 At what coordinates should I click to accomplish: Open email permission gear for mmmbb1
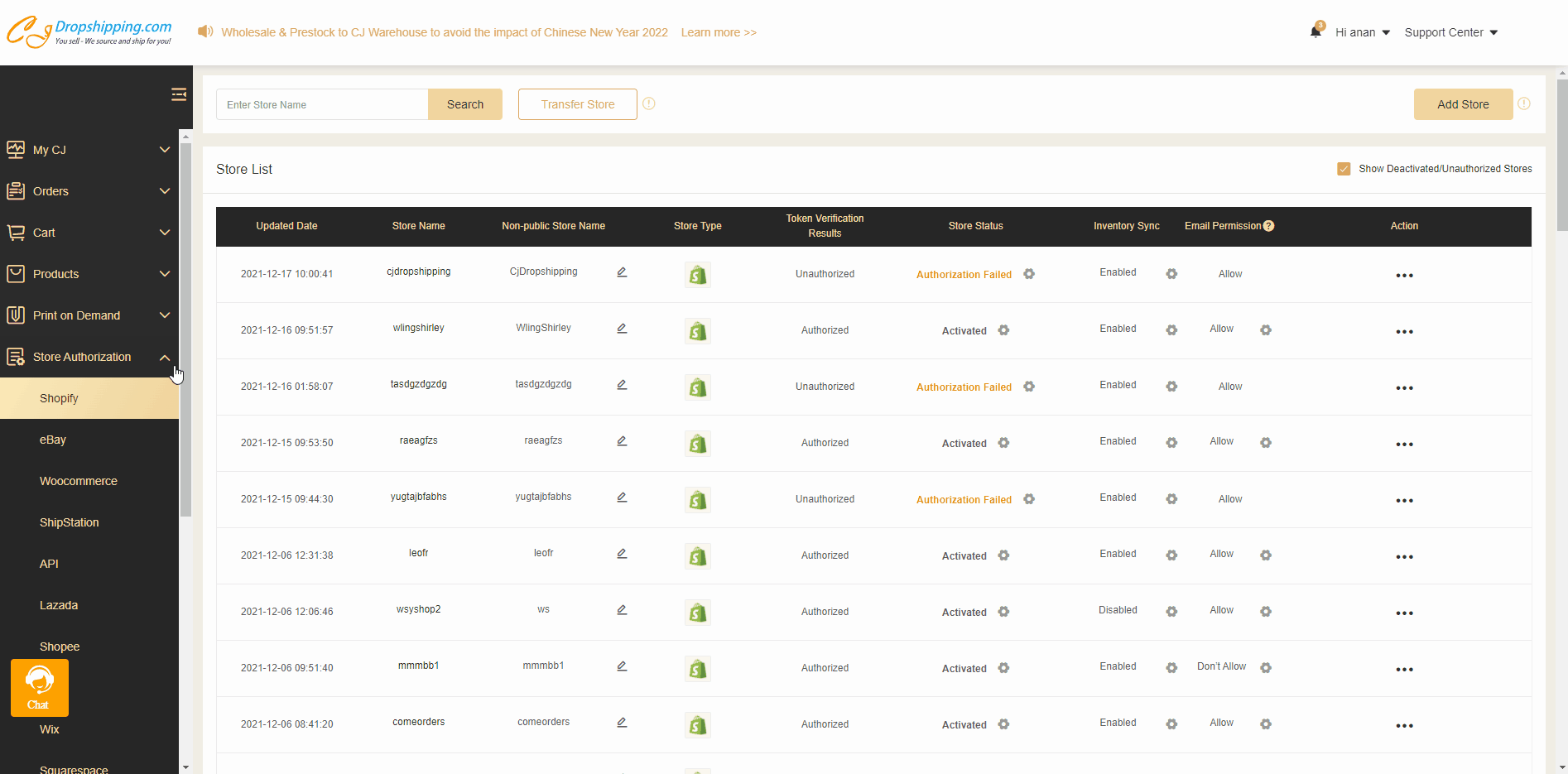(x=1266, y=668)
